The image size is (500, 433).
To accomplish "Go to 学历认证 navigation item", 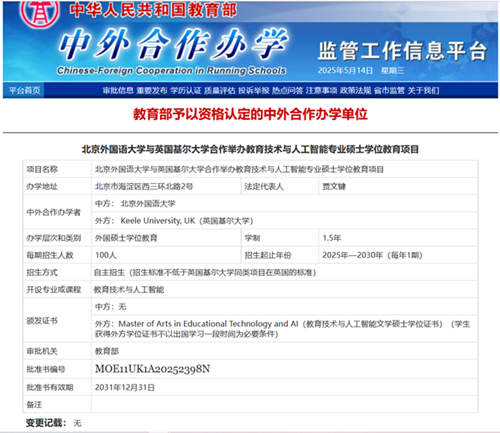I will (186, 91).
